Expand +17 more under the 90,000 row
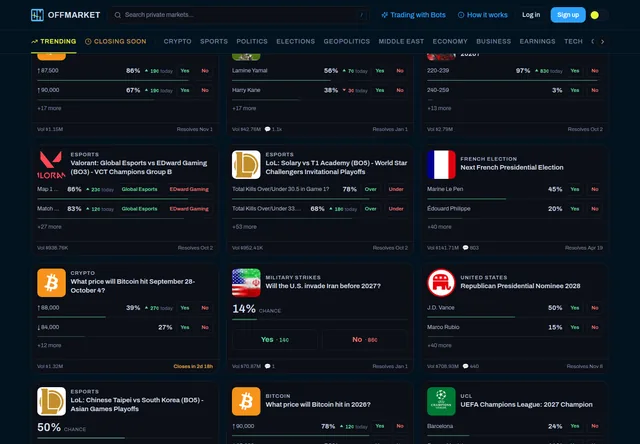 [x=49, y=109]
